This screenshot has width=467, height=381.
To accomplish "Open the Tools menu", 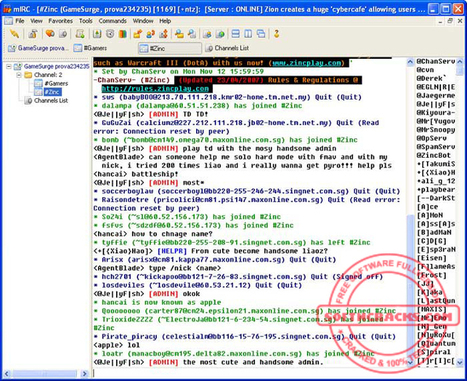I will coord(85,21).
